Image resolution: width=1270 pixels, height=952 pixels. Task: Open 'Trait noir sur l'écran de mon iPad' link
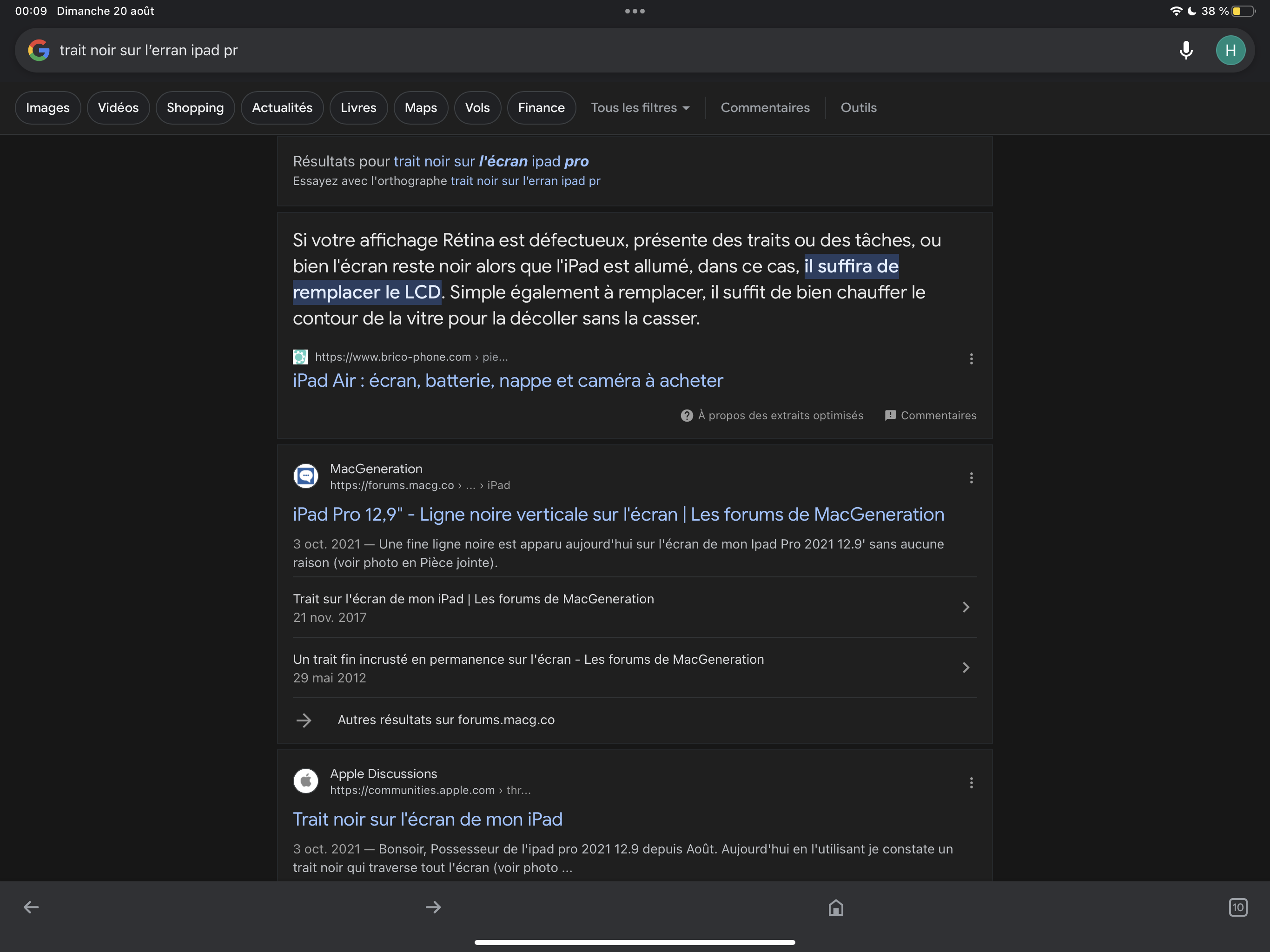427,819
